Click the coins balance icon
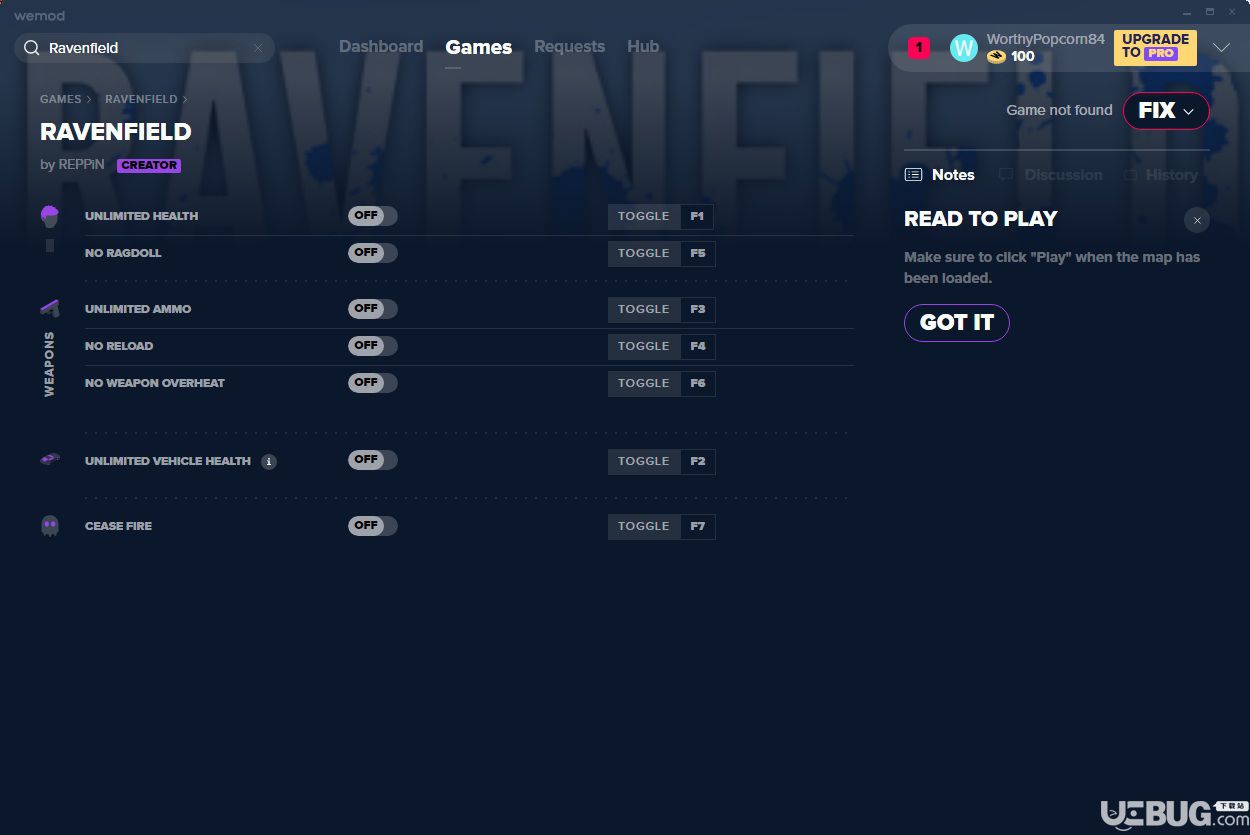The height and width of the screenshot is (835, 1250). pyautogui.click(x=996, y=57)
